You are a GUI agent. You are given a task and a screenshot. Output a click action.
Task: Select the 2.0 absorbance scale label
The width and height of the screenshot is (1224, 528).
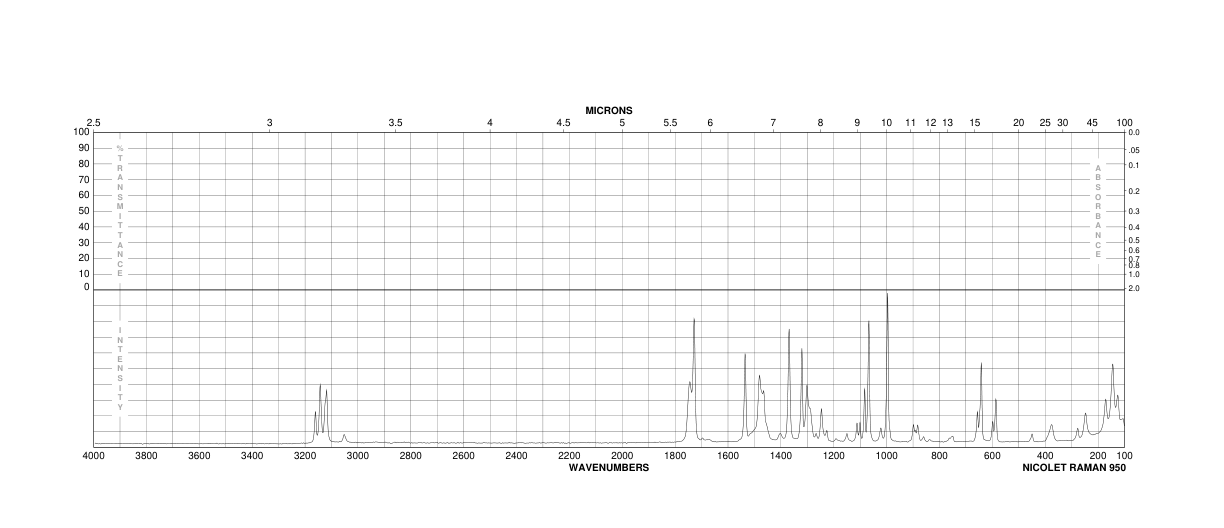pyautogui.click(x=1134, y=288)
